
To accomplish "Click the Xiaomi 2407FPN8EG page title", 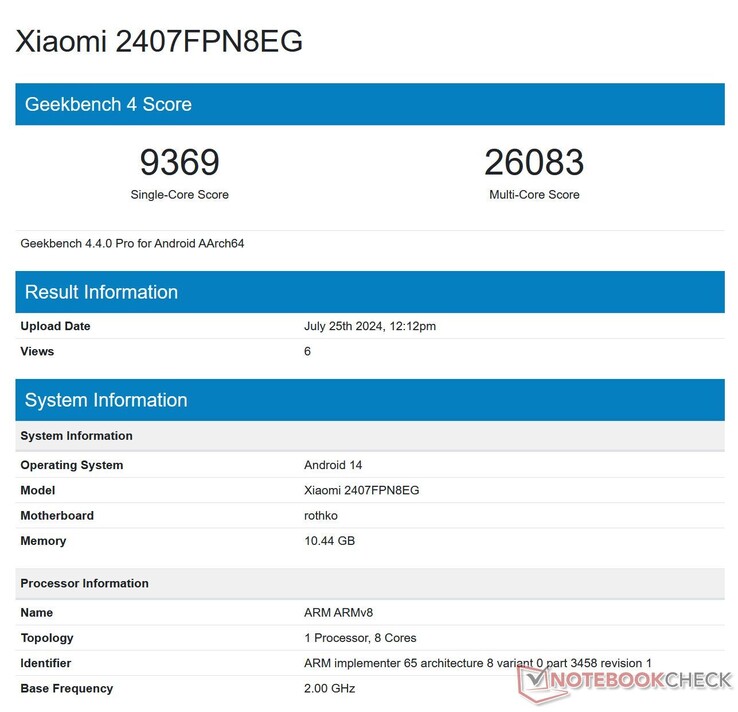I will pyautogui.click(x=159, y=41).
